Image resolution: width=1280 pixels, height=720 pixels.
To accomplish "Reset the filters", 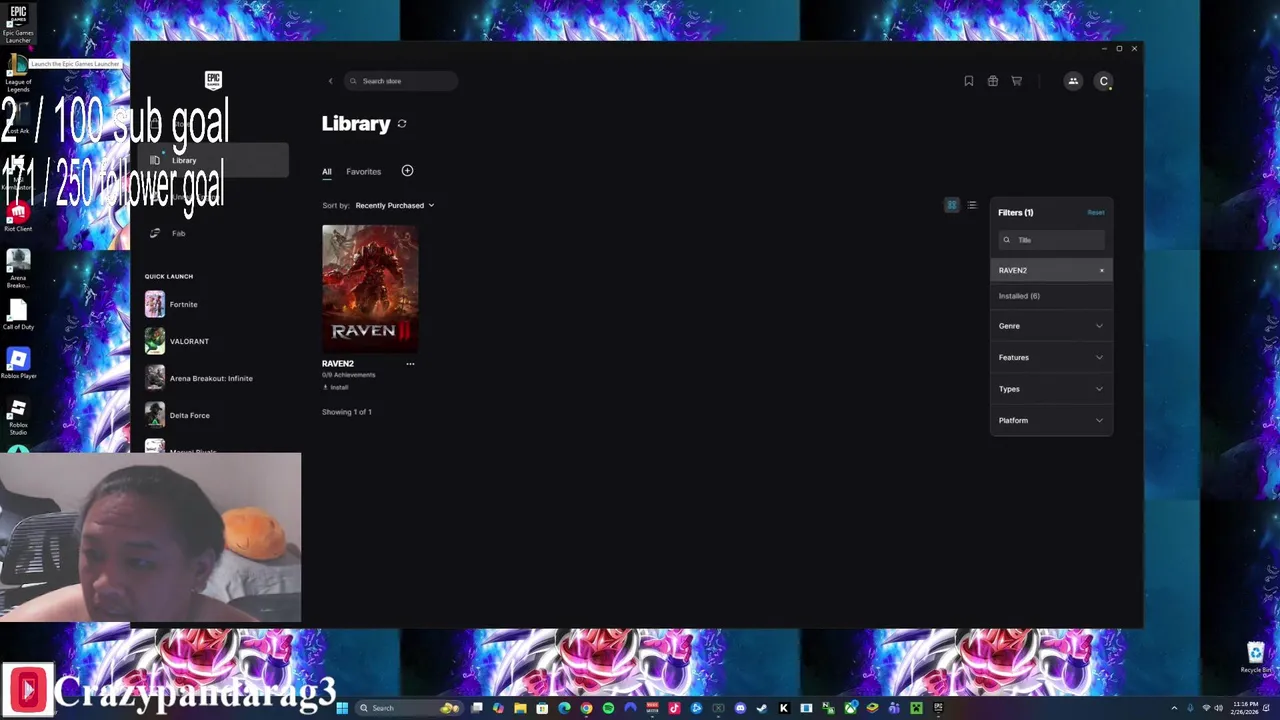I will (x=1096, y=212).
